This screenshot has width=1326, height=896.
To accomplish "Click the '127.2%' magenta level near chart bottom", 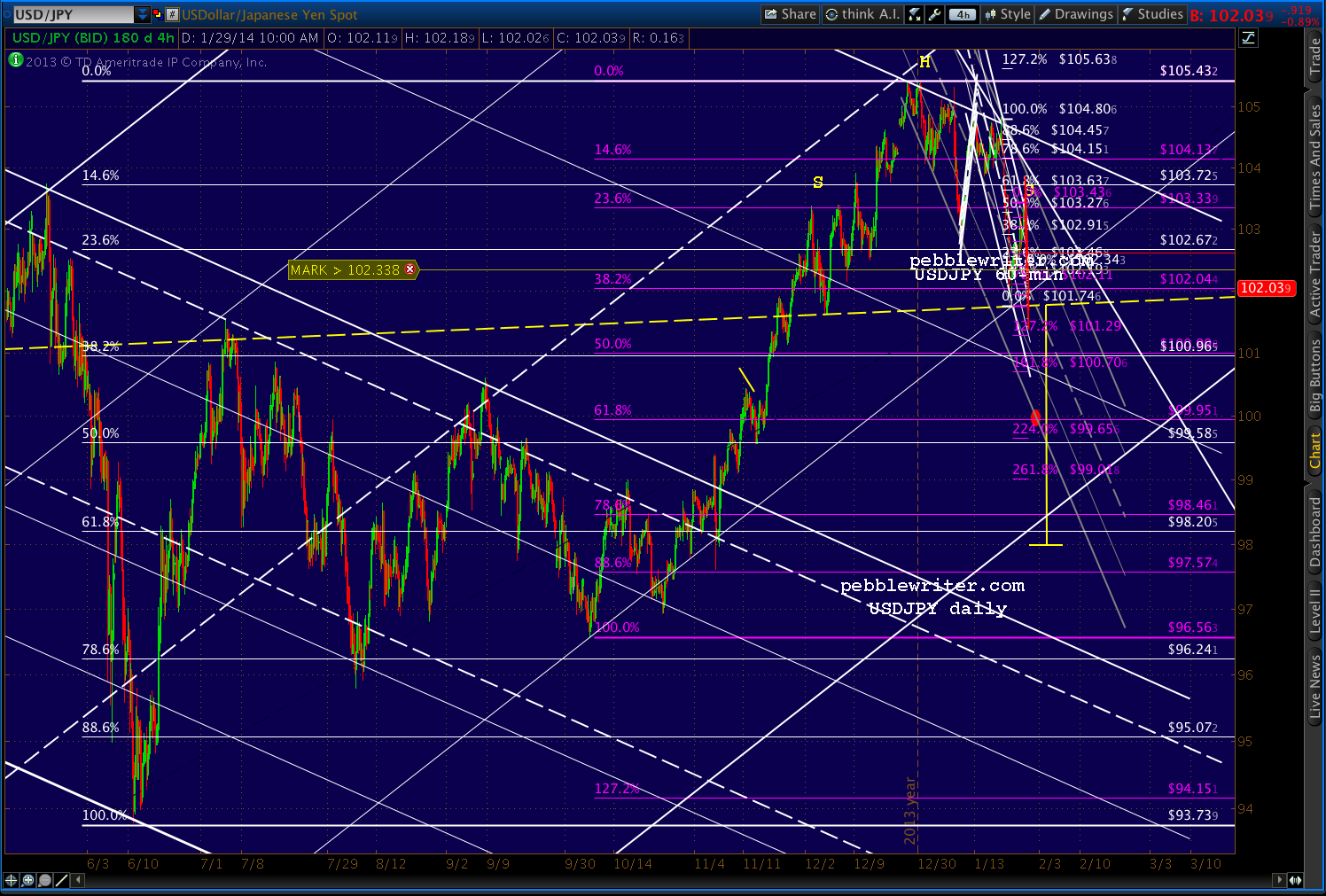I will (x=616, y=789).
